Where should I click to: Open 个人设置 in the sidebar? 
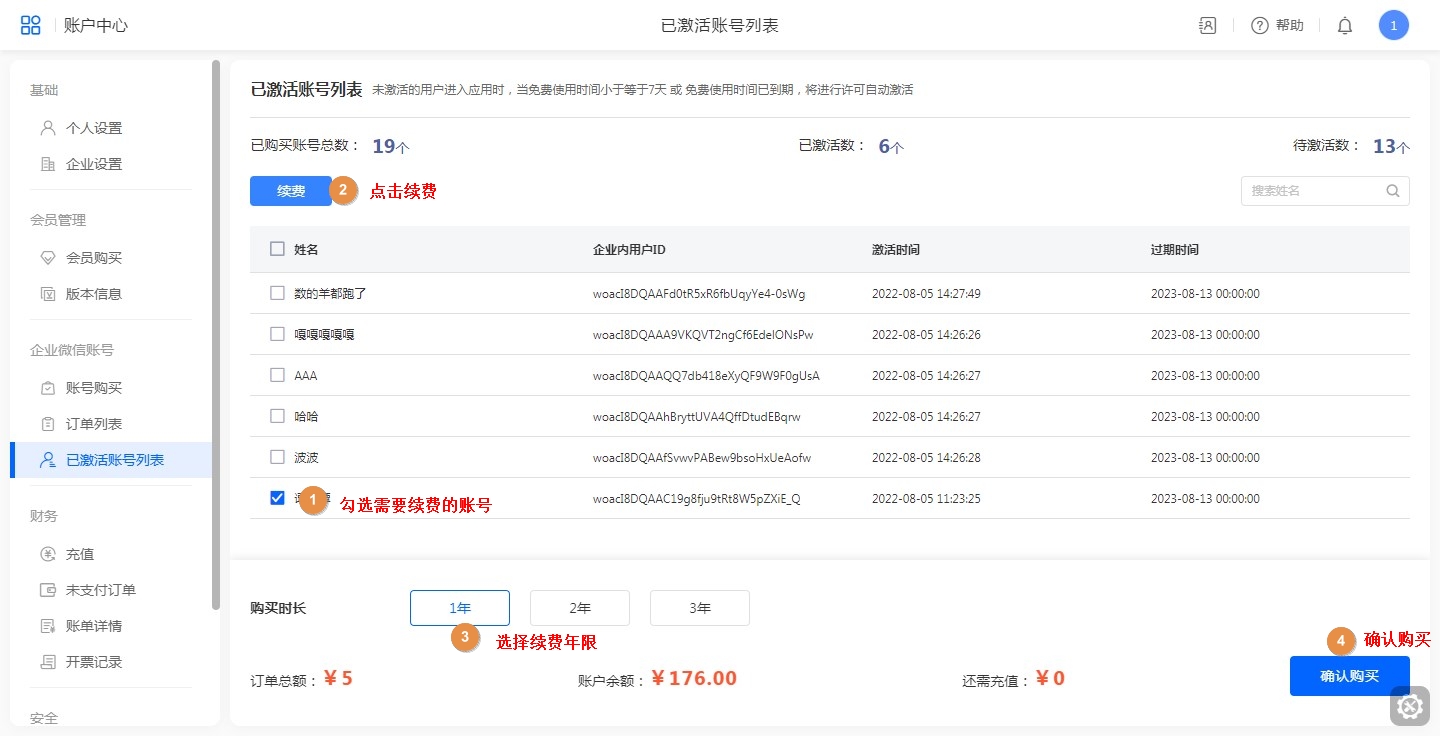(93, 128)
